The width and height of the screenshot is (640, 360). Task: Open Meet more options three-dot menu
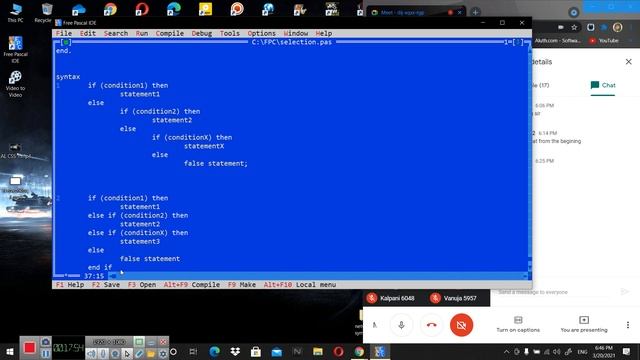click(x=628, y=325)
